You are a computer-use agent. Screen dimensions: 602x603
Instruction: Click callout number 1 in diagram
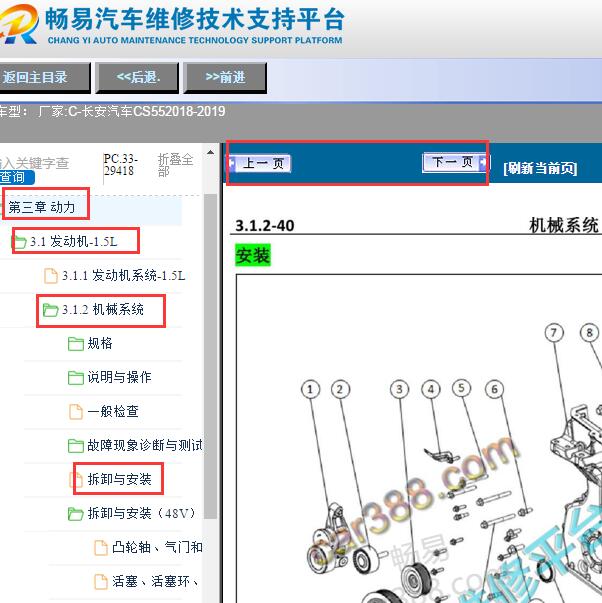(310, 390)
